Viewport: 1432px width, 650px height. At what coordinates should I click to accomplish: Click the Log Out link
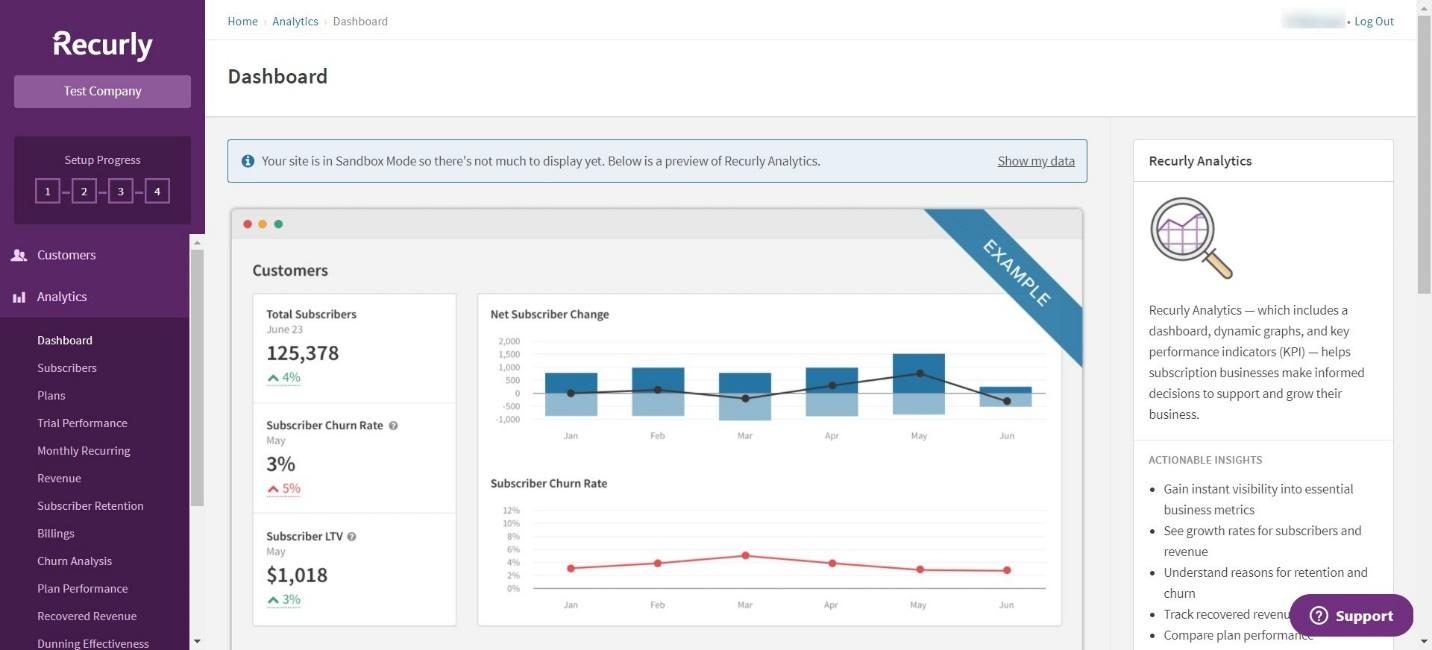[x=1374, y=21]
